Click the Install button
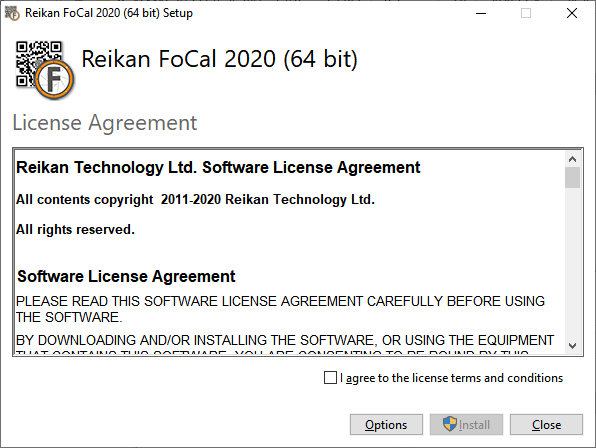 466,424
